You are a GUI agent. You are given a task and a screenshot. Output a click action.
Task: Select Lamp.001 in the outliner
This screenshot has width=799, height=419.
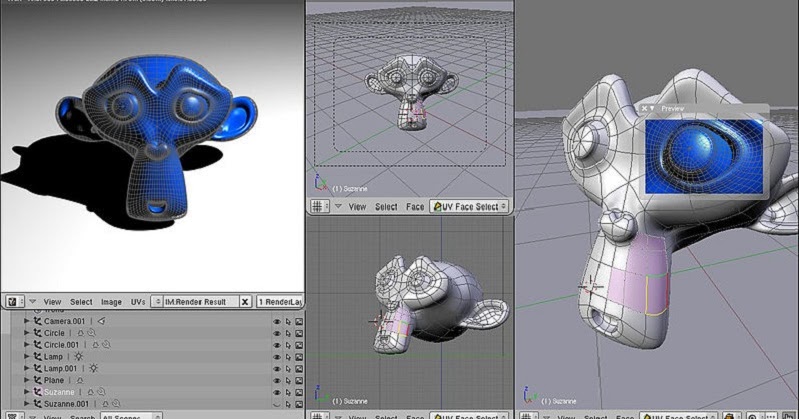(60, 368)
